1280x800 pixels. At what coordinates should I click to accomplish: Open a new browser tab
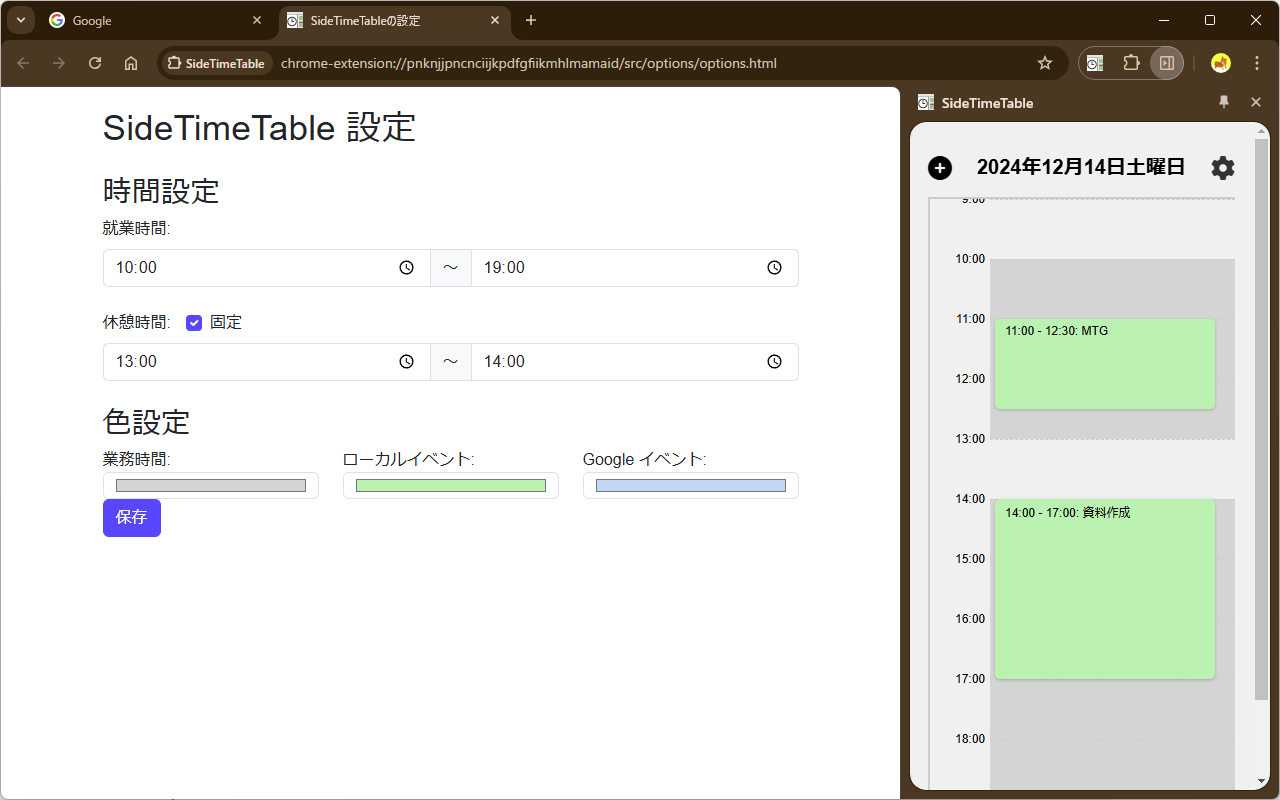pyautogui.click(x=530, y=20)
